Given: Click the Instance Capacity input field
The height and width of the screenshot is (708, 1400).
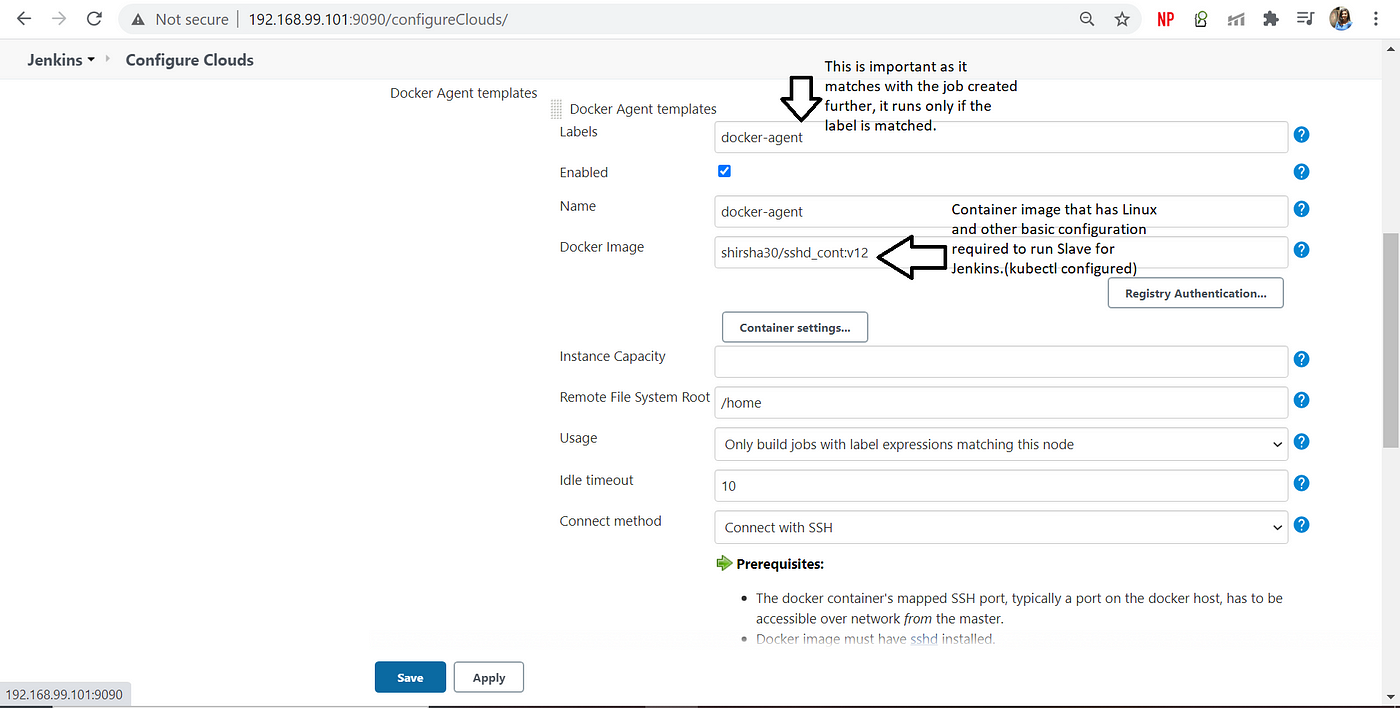Looking at the screenshot, I should 1001,361.
